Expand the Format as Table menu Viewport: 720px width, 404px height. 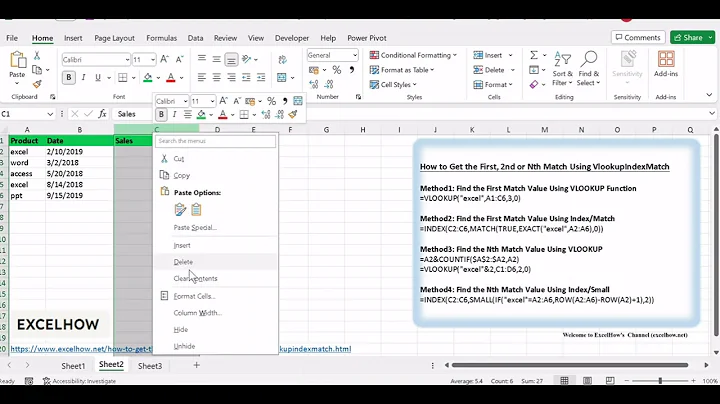(402, 70)
